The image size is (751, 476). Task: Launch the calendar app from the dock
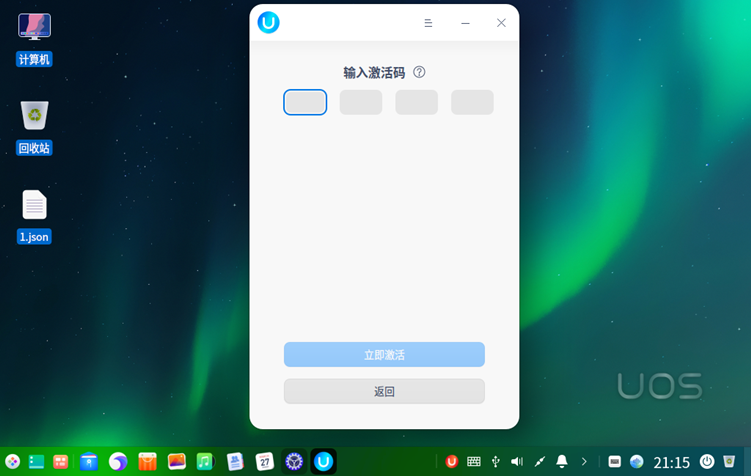(x=264, y=461)
